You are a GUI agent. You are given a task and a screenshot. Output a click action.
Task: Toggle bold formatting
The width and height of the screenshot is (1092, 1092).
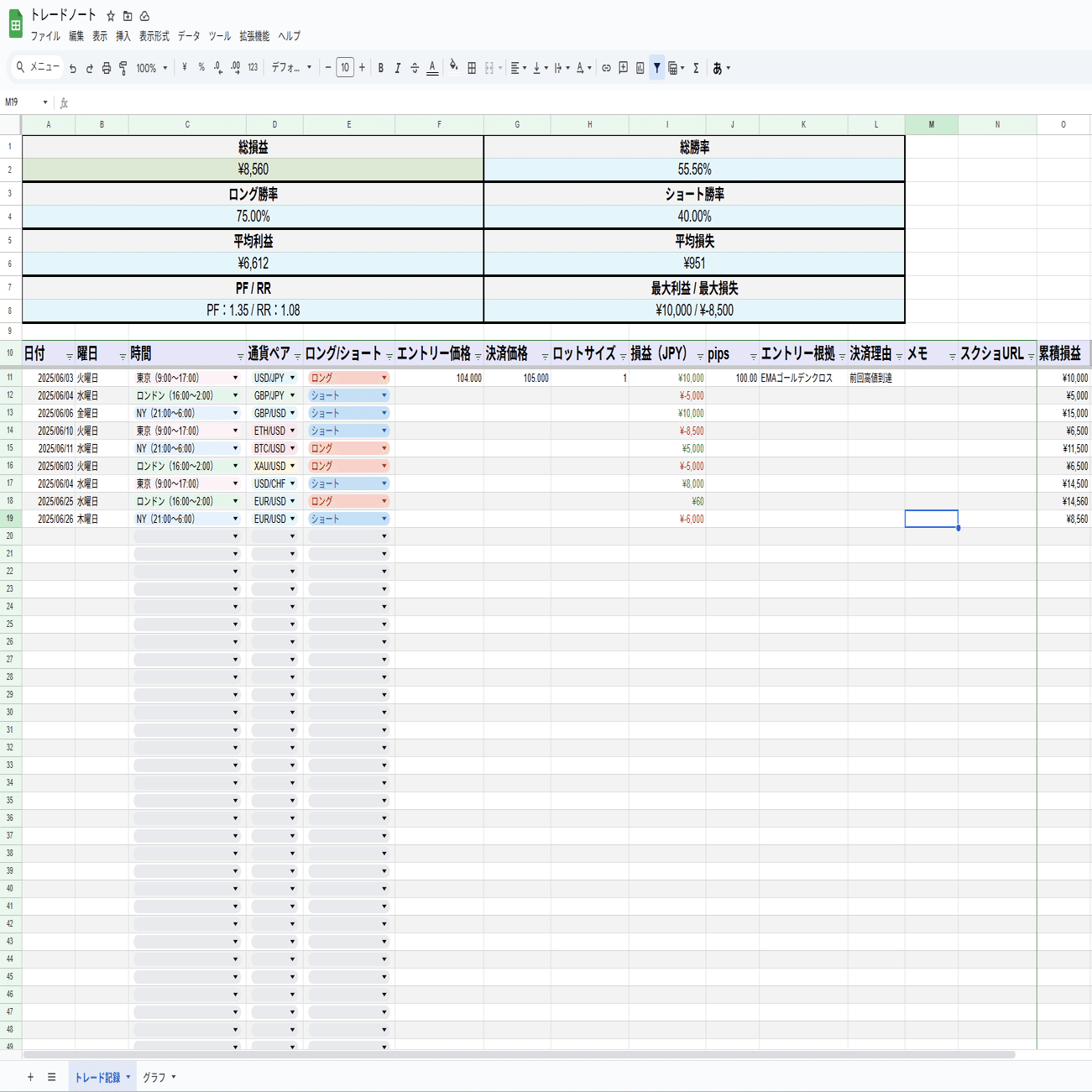381,68
